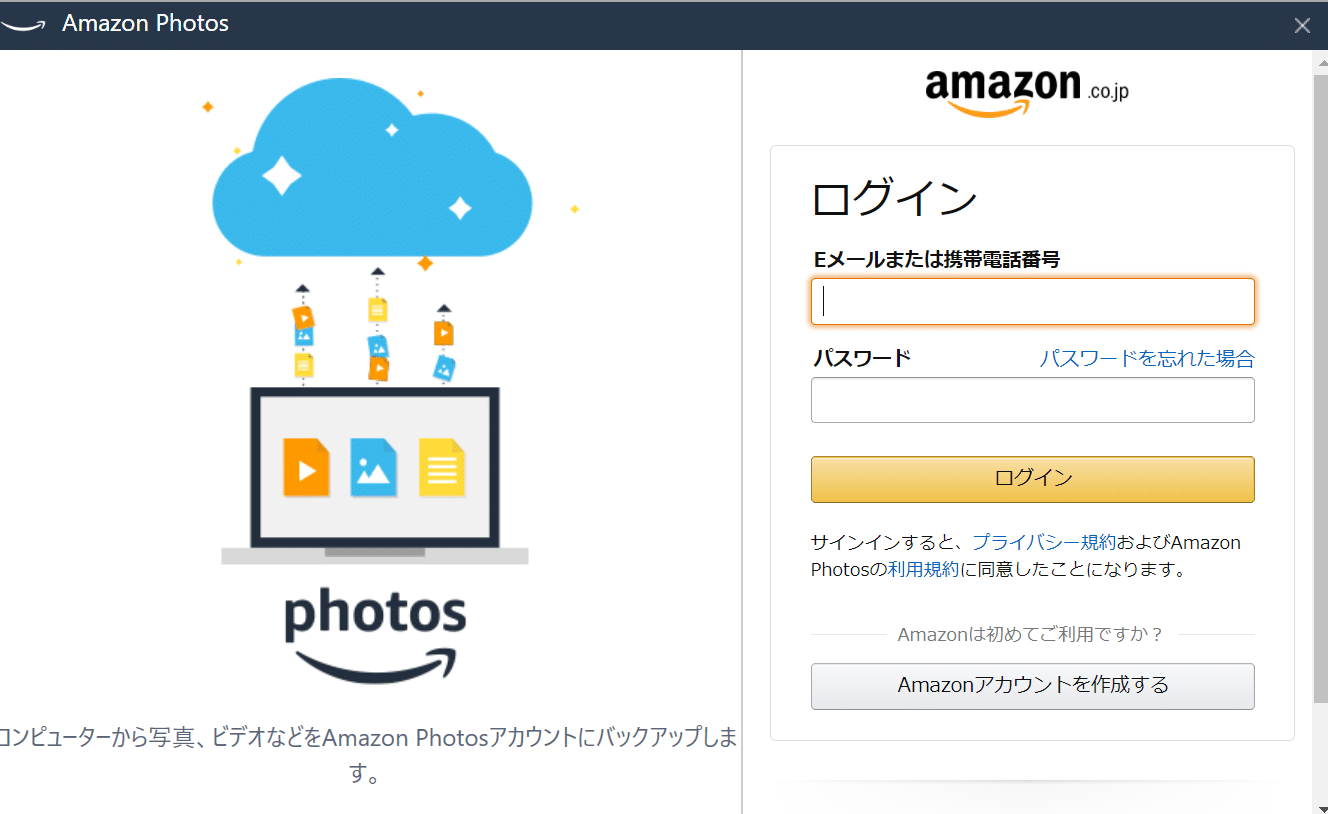Image resolution: width=1328 pixels, height=814 pixels.
Task: Click the パスワード input field
Action: tap(1032, 400)
